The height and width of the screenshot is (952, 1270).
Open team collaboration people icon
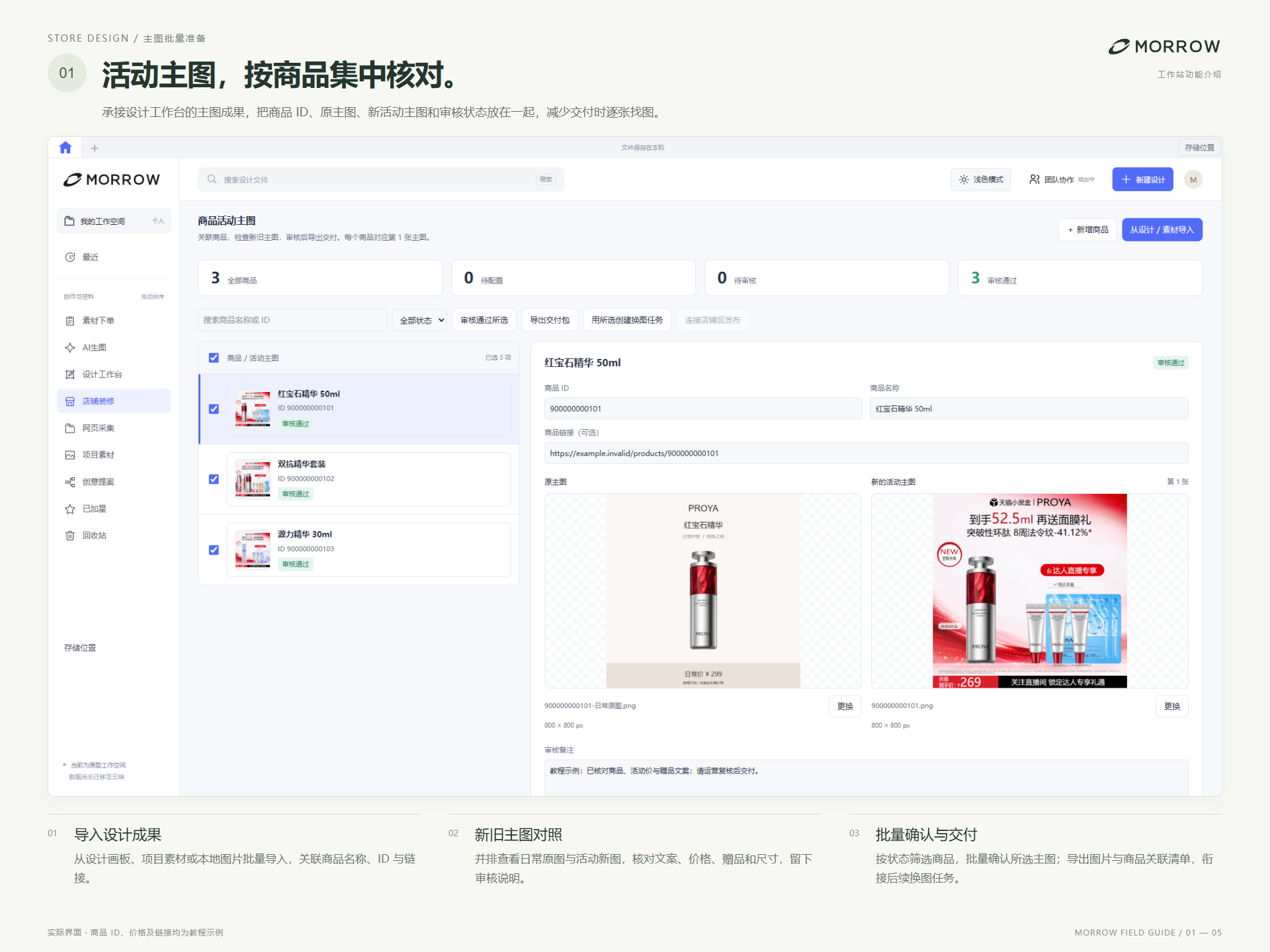pyautogui.click(x=1035, y=180)
